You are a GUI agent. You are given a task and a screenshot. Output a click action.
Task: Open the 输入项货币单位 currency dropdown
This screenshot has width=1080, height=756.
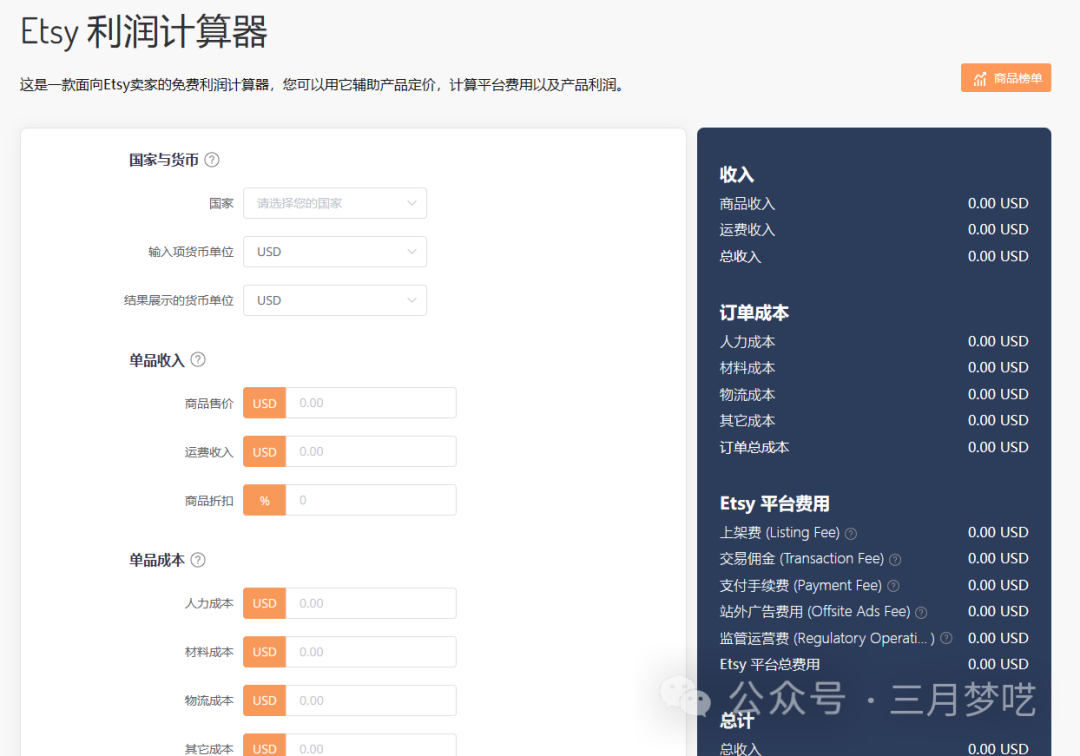click(x=335, y=252)
